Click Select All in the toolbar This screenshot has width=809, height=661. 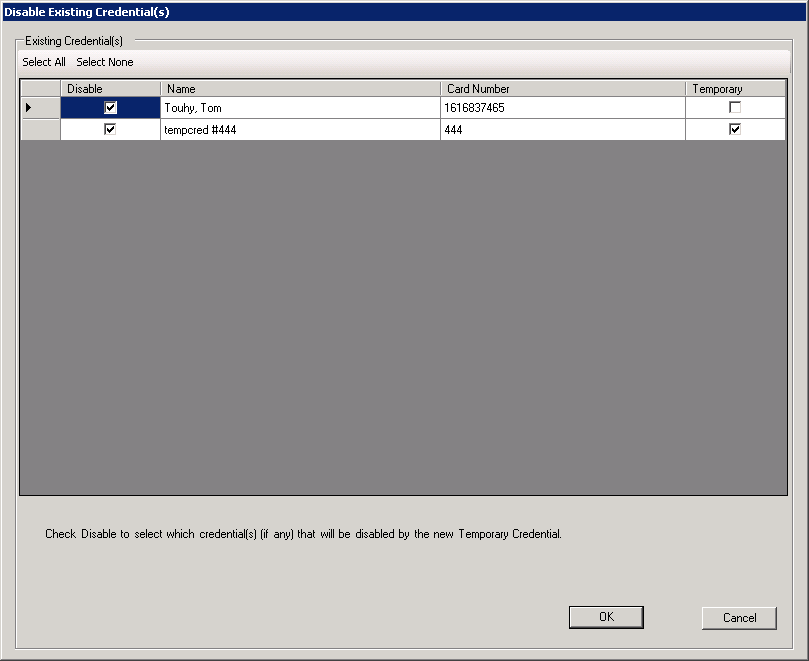tap(44, 62)
